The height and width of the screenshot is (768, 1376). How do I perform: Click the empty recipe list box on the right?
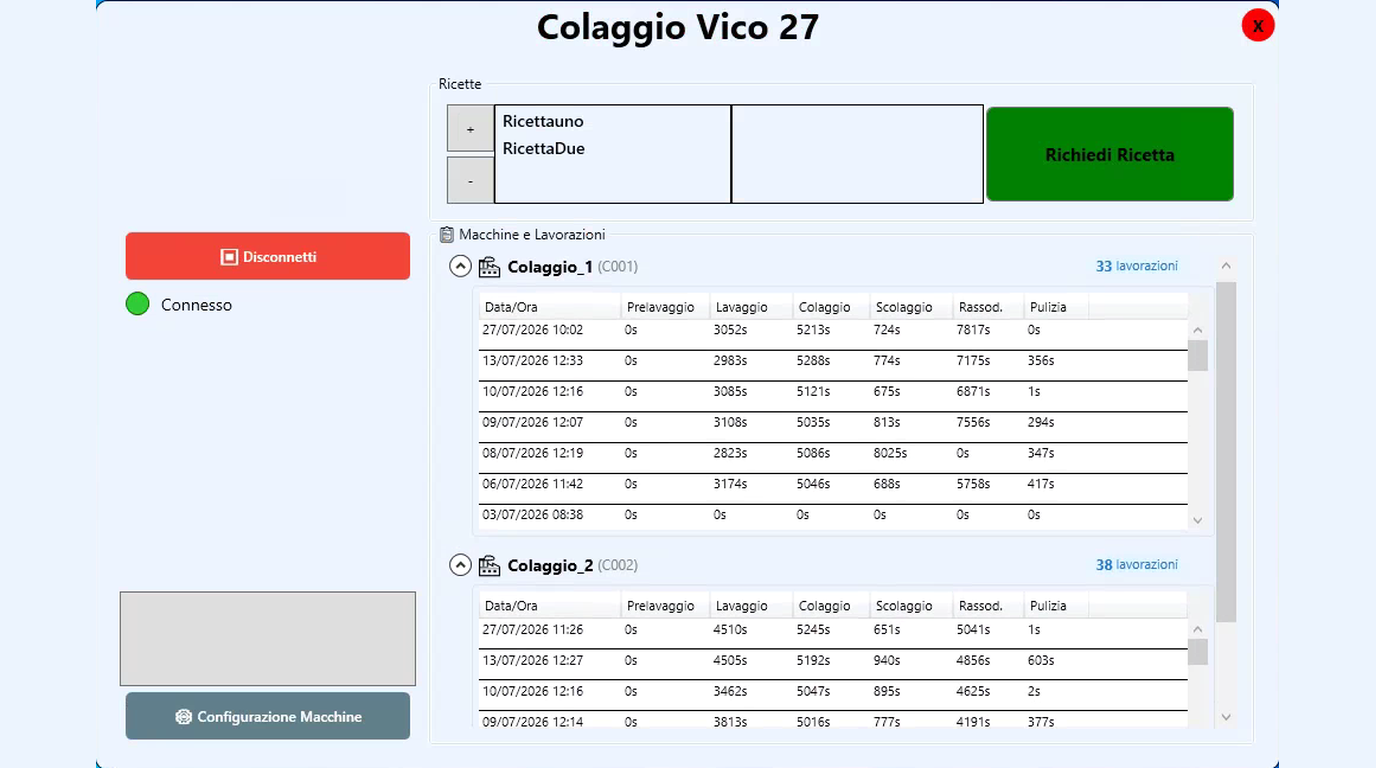tap(858, 154)
